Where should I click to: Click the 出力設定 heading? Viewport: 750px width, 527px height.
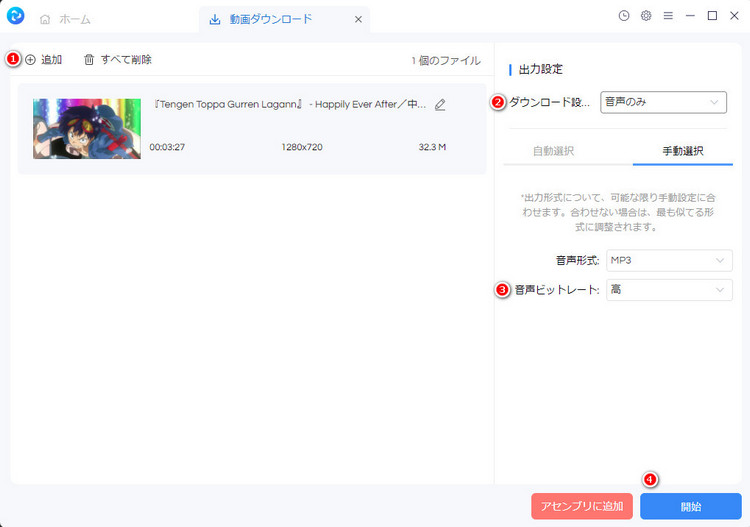pos(540,69)
